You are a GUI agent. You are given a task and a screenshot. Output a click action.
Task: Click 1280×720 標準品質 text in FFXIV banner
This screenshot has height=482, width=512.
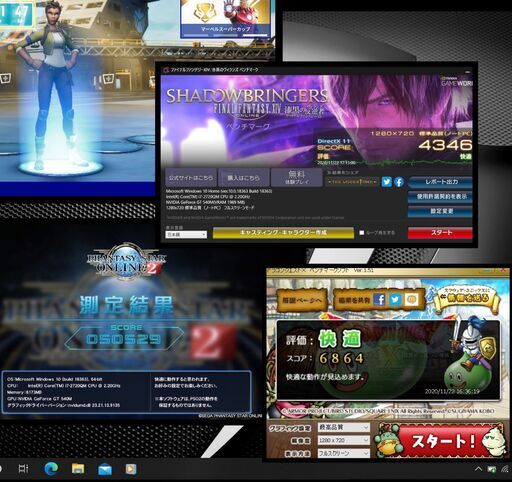tap(422, 134)
